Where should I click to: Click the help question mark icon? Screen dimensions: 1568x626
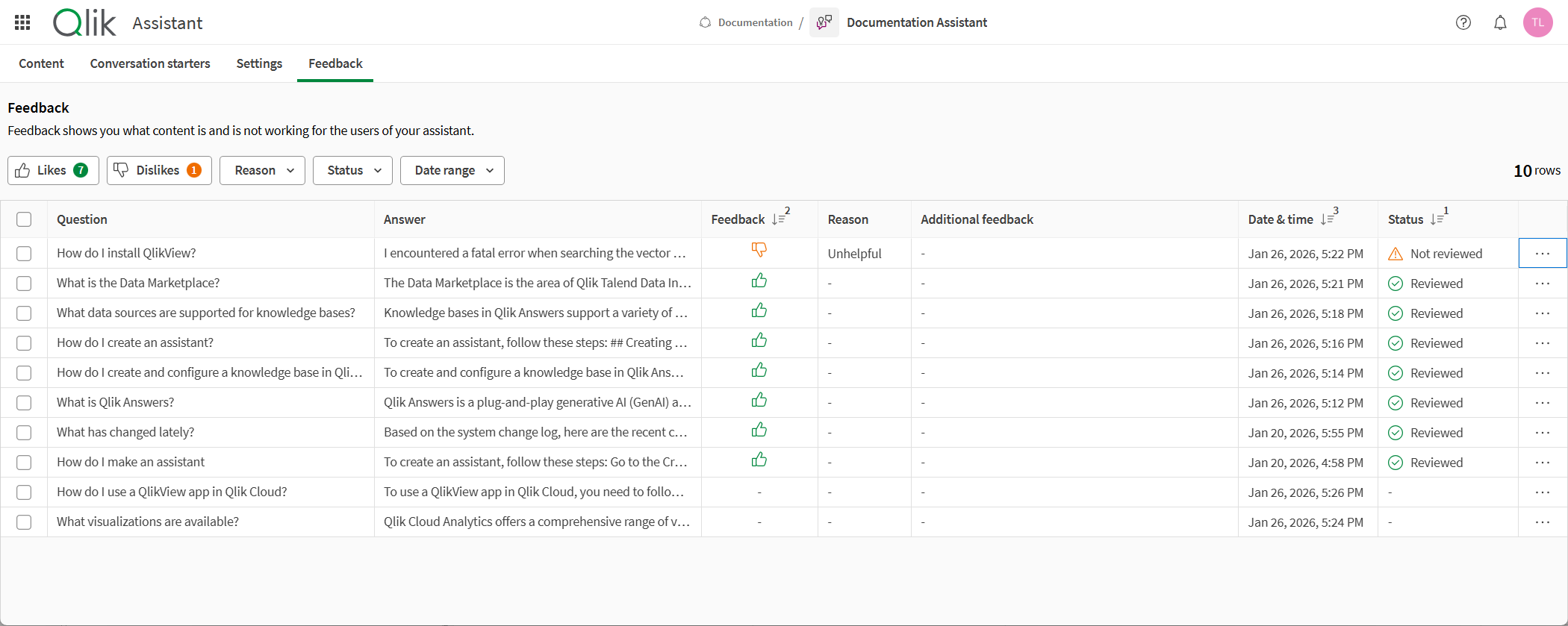click(x=1463, y=22)
